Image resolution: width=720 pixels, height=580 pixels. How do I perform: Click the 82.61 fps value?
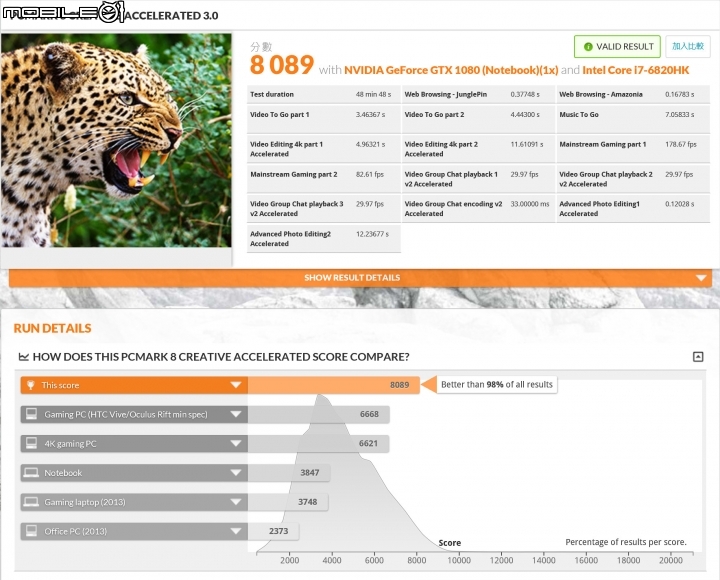click(370, 175)
